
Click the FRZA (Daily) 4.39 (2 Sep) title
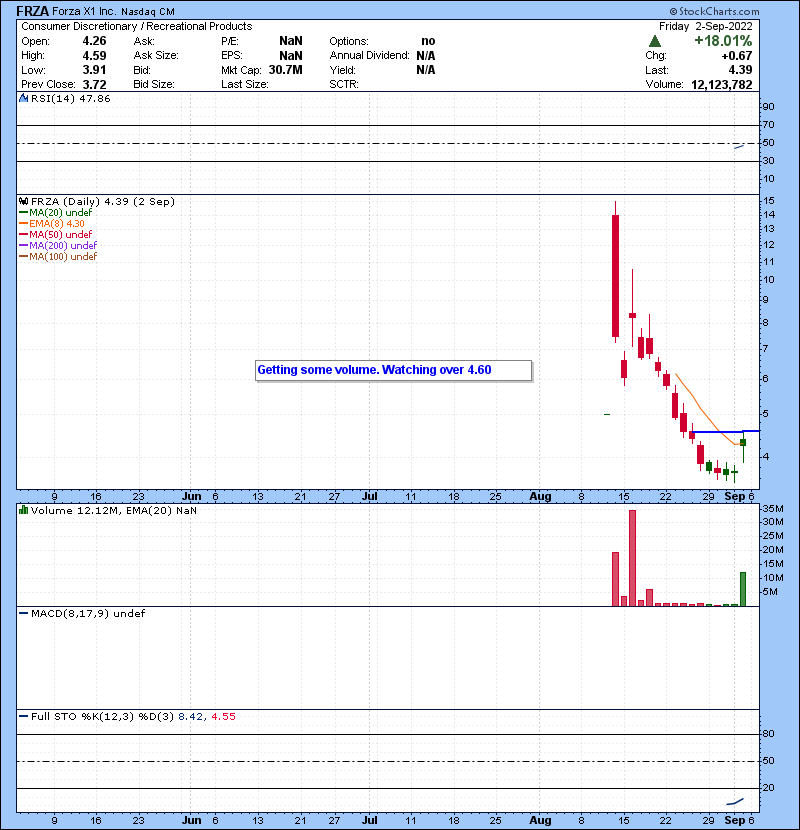103,201
